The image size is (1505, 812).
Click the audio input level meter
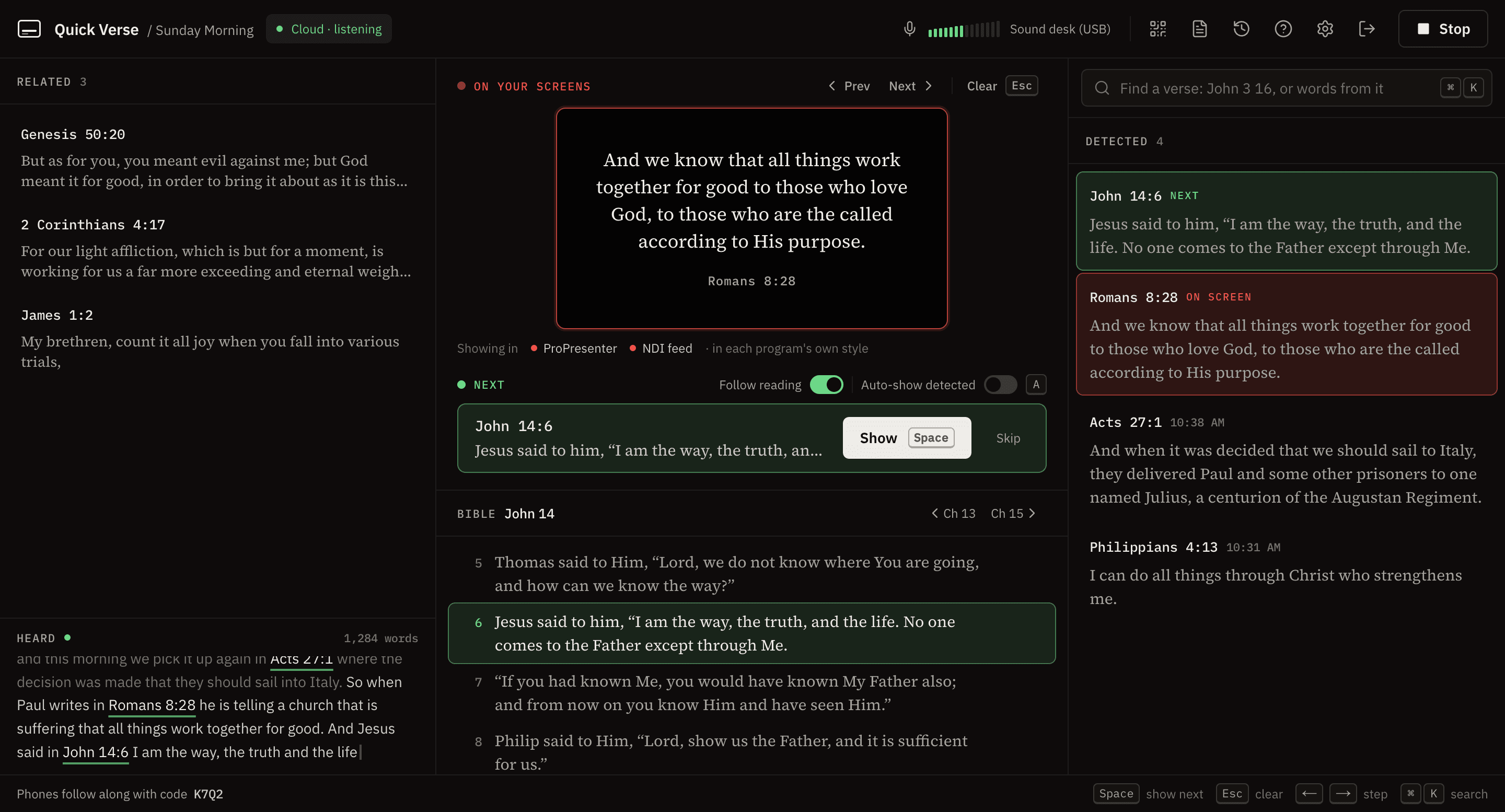(x=964, y=29)
